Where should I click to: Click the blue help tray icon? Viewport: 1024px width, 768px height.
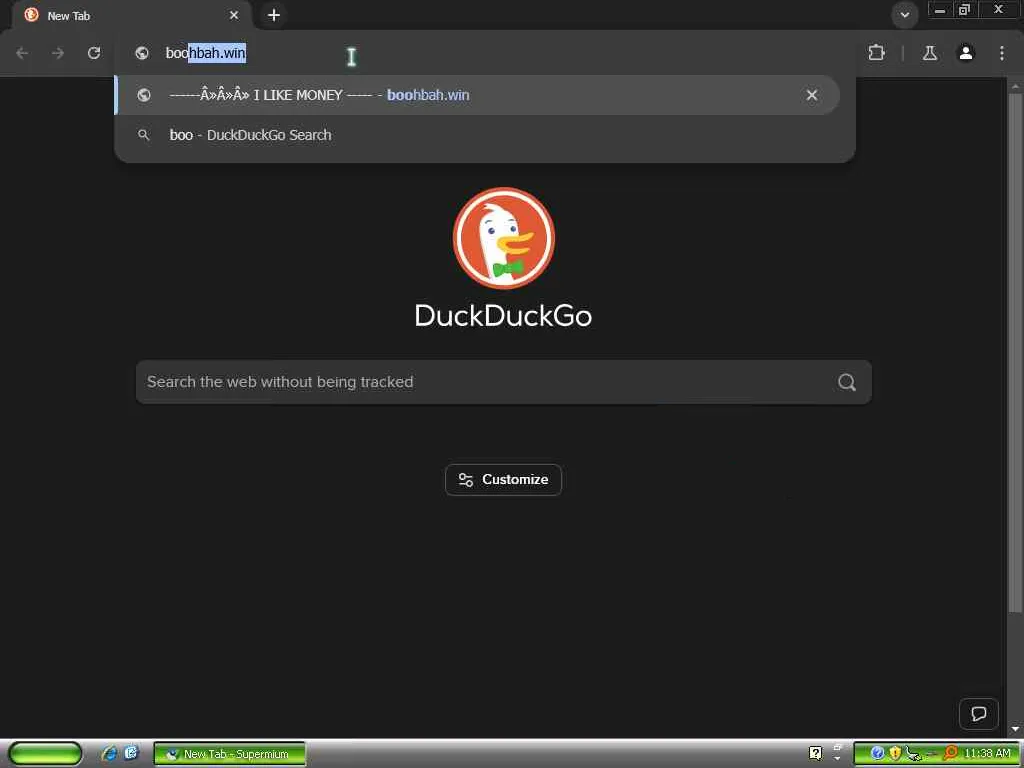tap(877, 754)
